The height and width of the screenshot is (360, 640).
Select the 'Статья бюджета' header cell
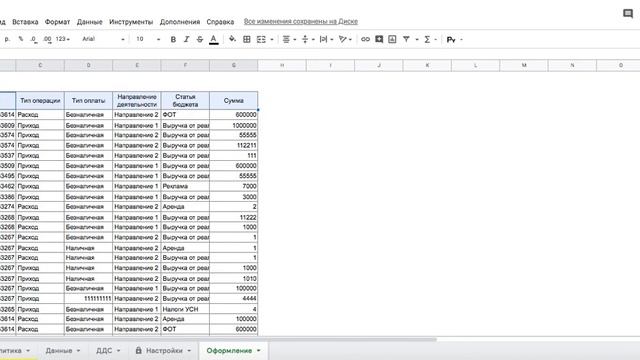click(x=185, y=100)
